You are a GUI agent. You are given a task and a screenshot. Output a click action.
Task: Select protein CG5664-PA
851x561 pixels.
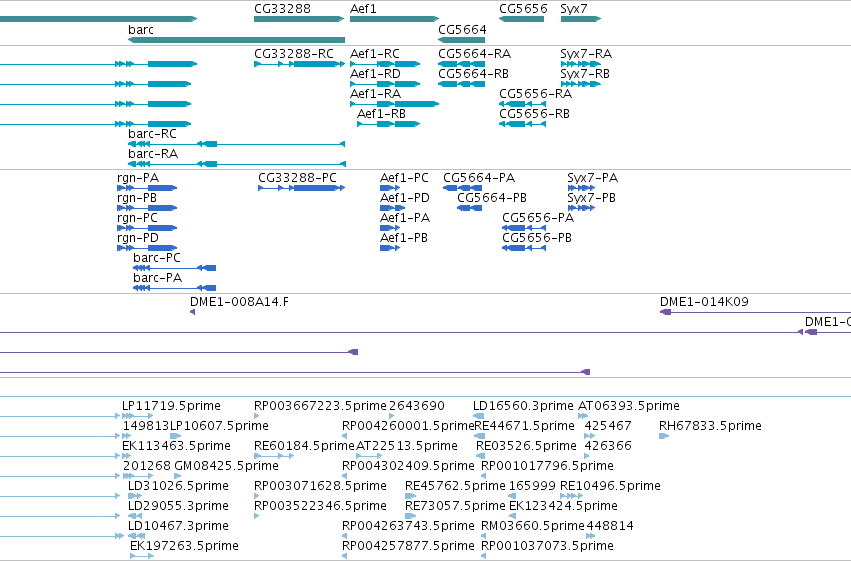[462, 188]
